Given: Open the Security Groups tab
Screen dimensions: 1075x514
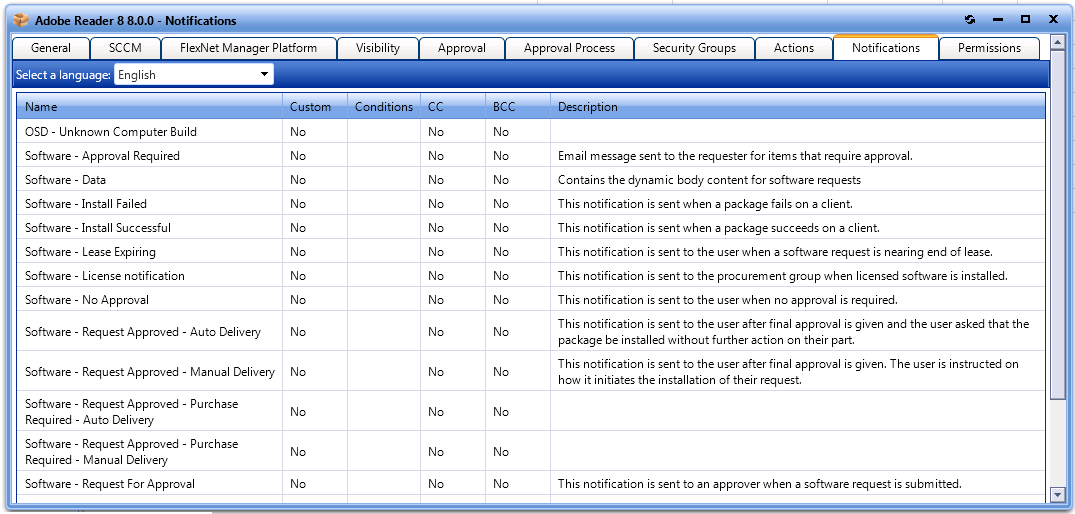Looking at the screenshot, I should coord(694,48).
